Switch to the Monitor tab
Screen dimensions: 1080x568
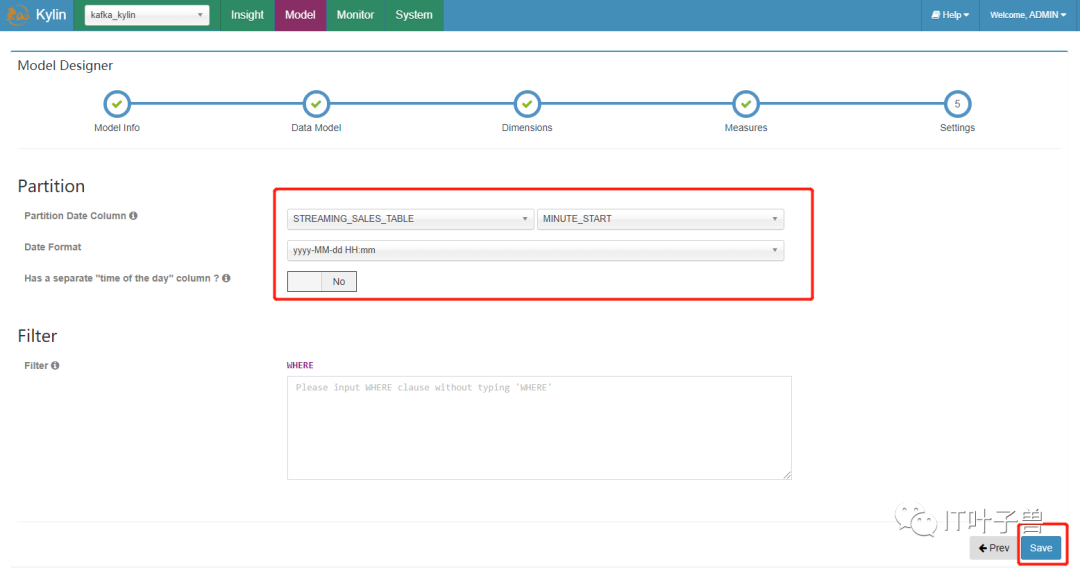point(355,14)
